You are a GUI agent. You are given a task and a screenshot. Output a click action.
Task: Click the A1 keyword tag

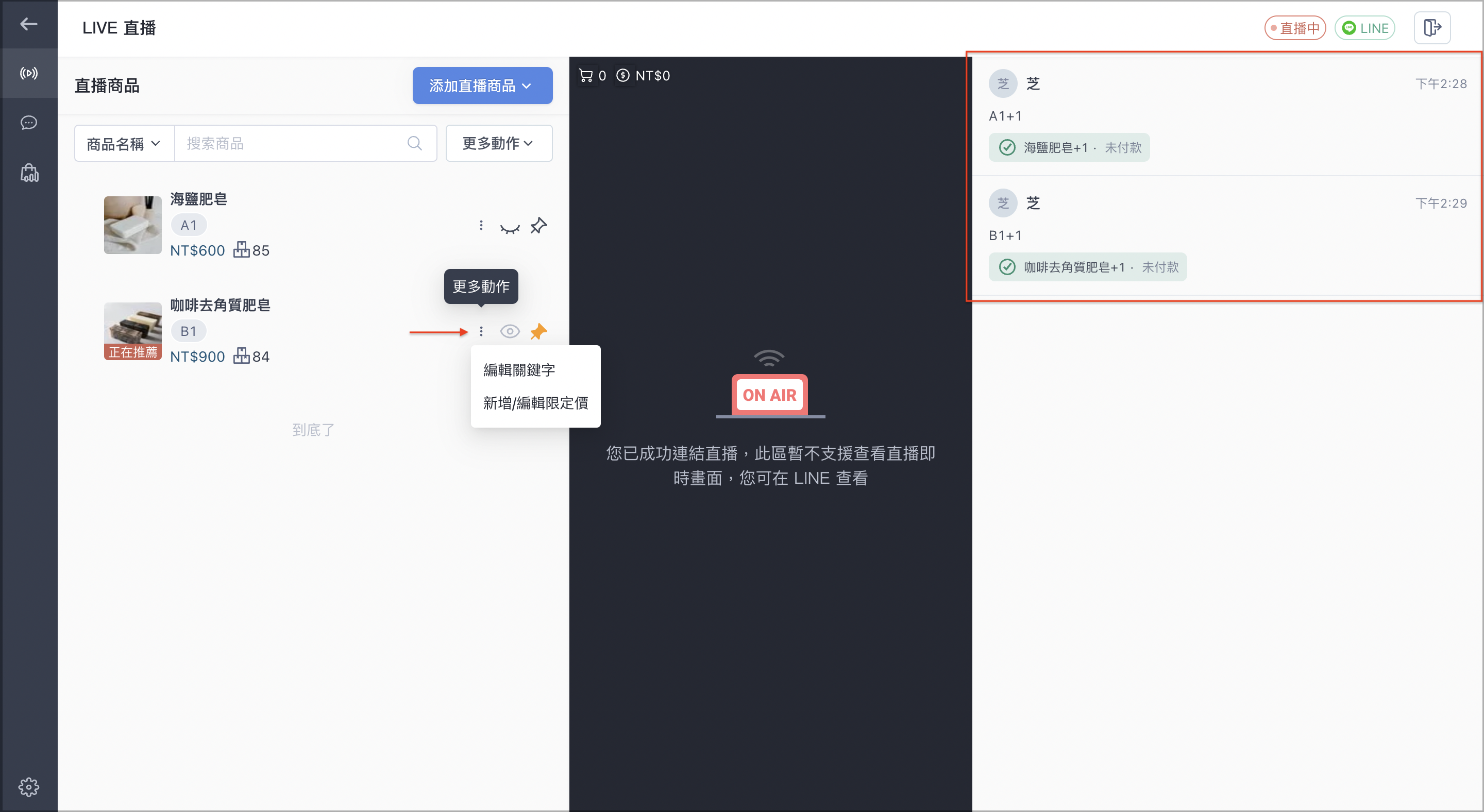[x=189, y=225]
